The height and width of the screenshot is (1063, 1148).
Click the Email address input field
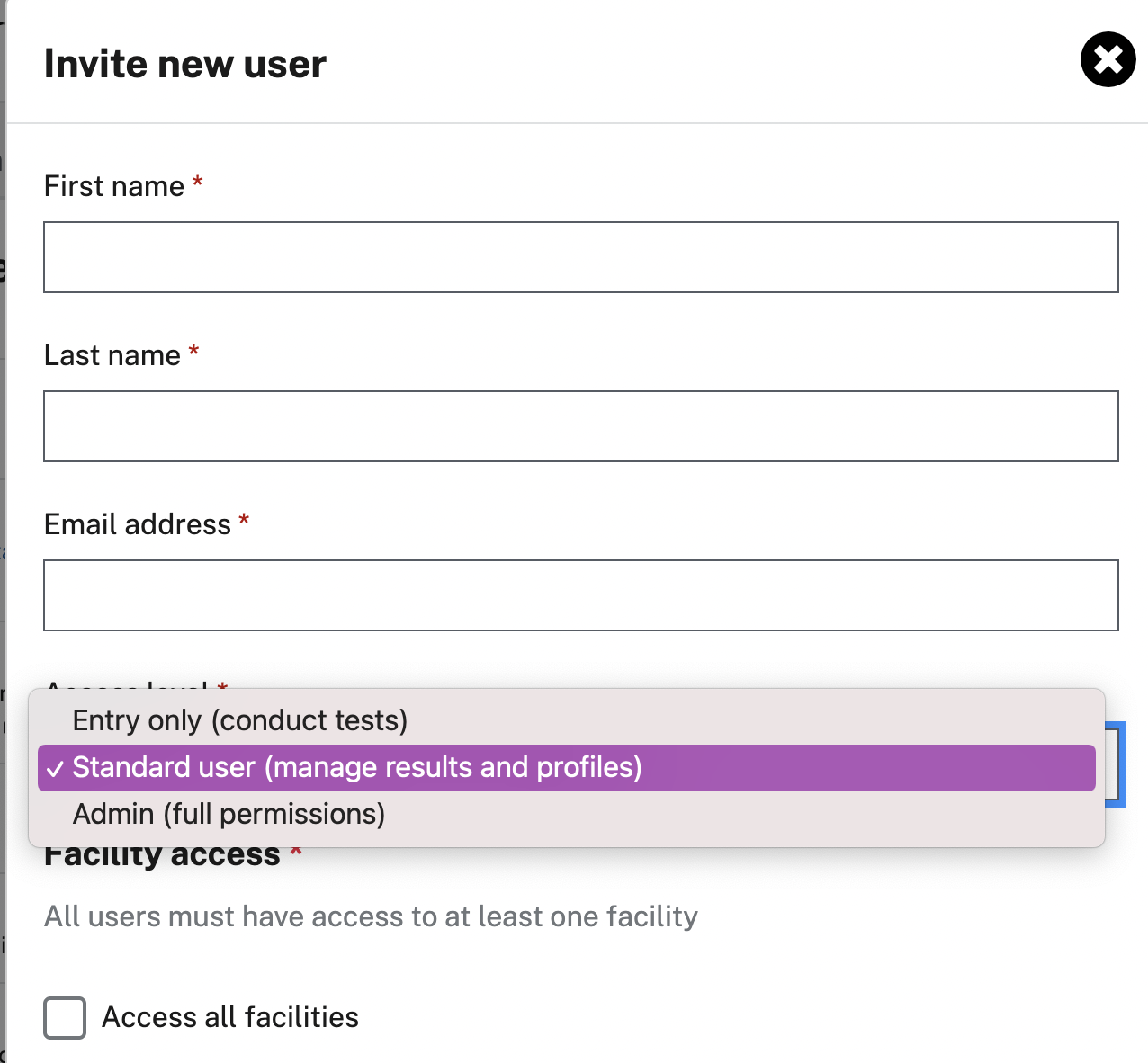(x=581, y=594)
